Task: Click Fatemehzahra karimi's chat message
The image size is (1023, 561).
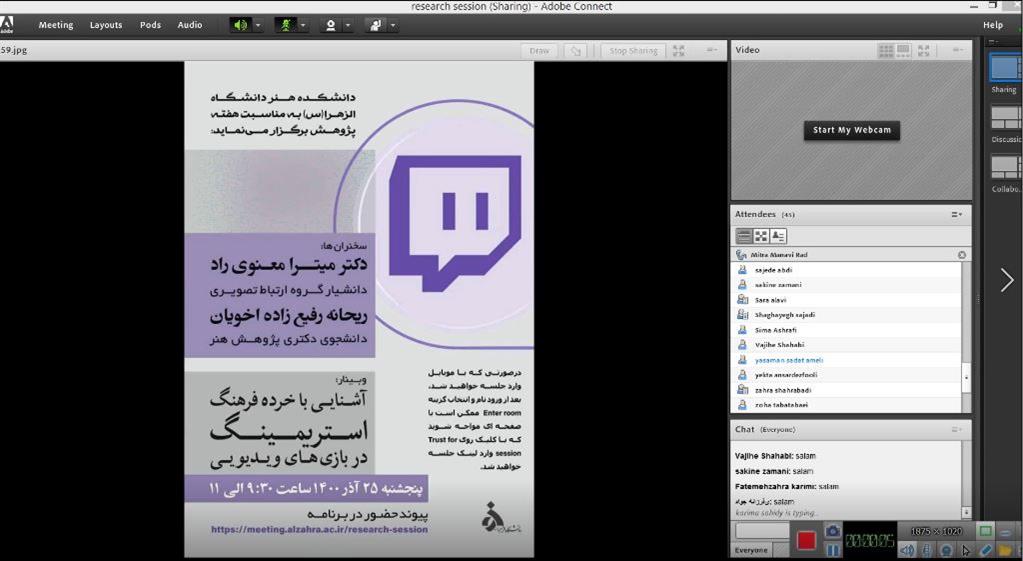Action: 787,487
